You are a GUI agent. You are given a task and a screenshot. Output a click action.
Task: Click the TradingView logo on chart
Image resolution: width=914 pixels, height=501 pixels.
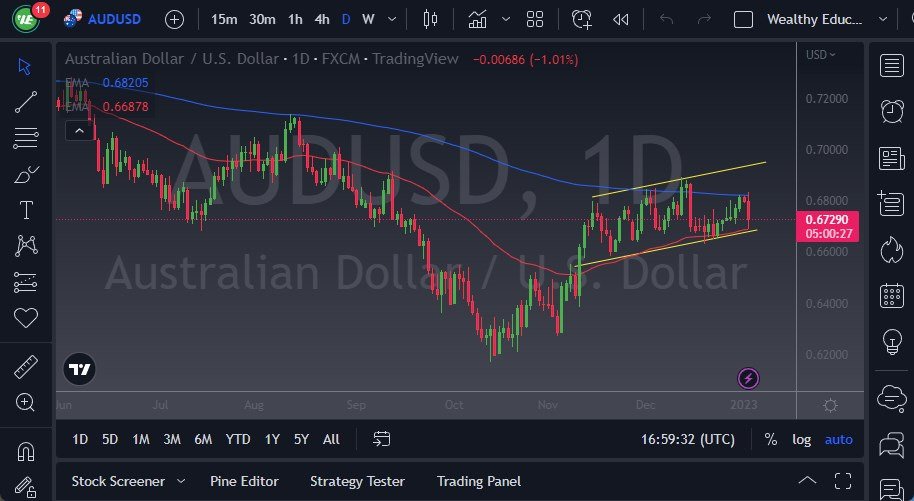tap(79, 369)
